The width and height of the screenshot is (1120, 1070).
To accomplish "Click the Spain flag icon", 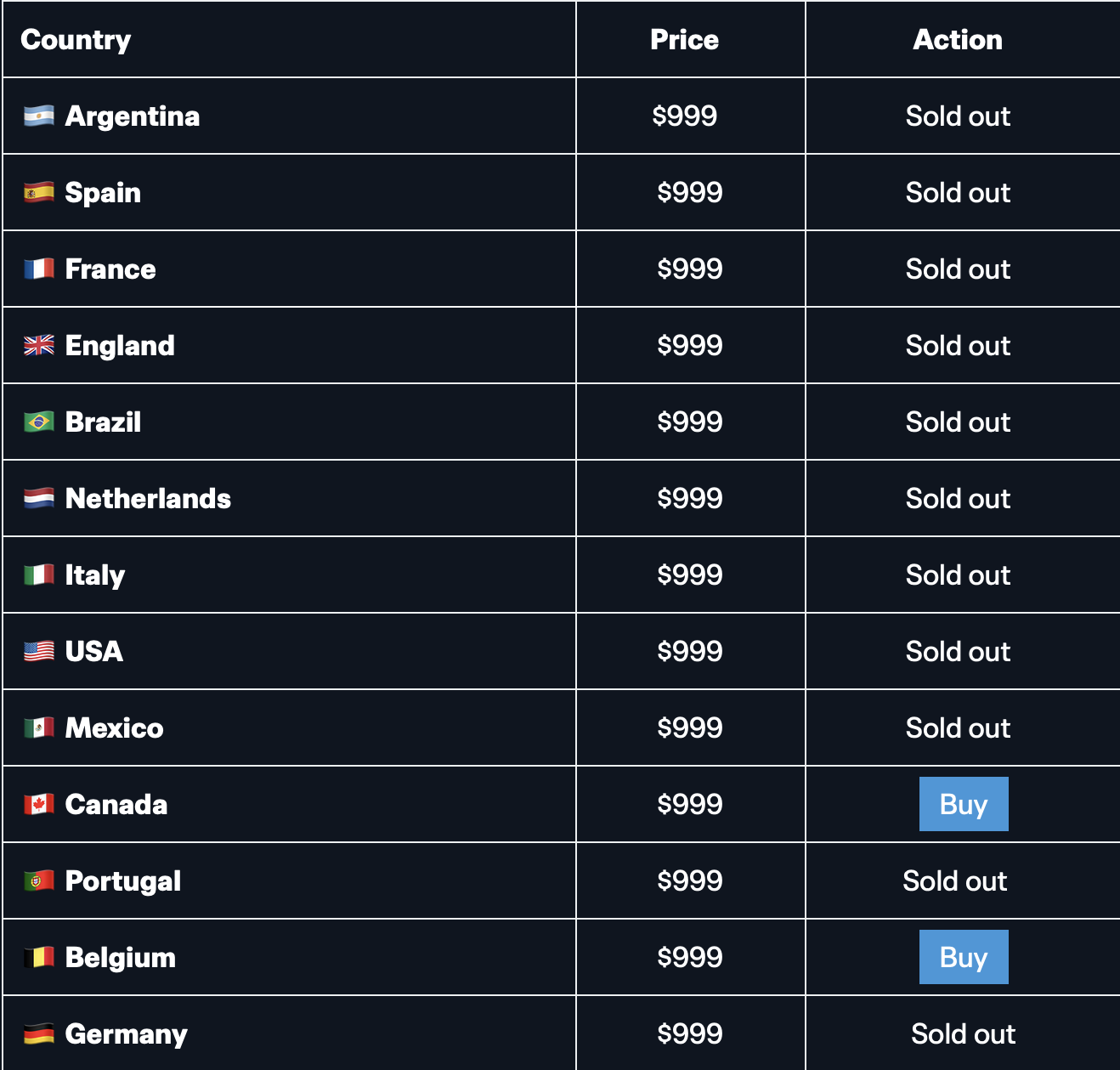I will (x=39, y=193).
